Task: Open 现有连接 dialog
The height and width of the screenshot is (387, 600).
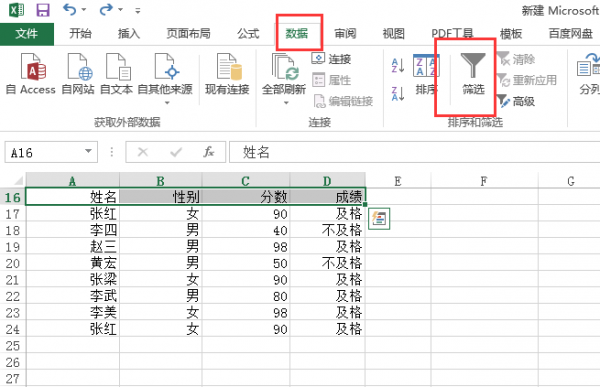Action: tap(227, 74)
